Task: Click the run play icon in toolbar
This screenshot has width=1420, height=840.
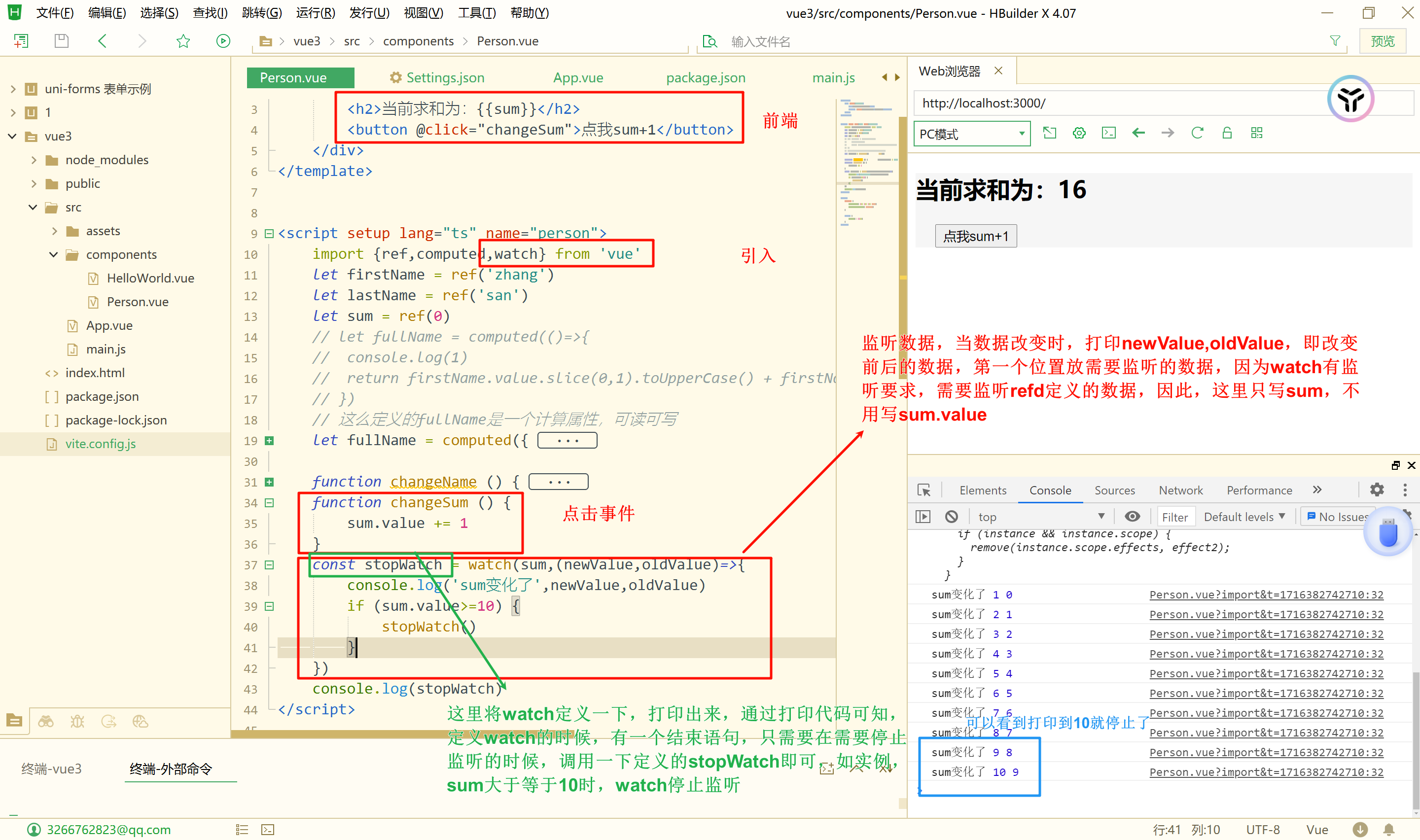Action: [x=223, y=41]
